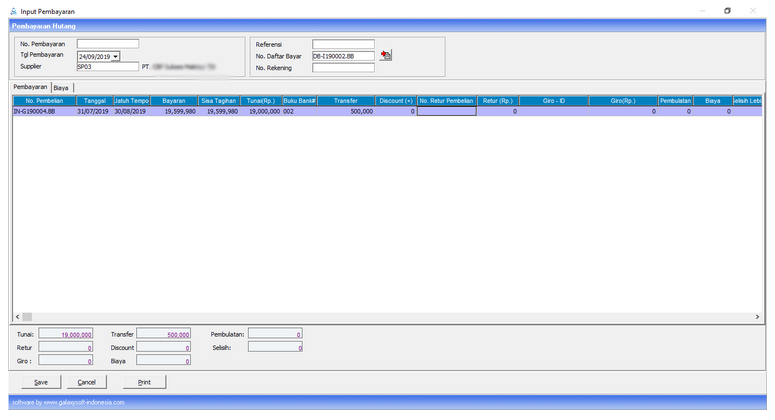The width and height of the screenshot is (775, 420).
Task: Click the lookup icon beside No. Daftar Bayar
Action: coord(386,56)
